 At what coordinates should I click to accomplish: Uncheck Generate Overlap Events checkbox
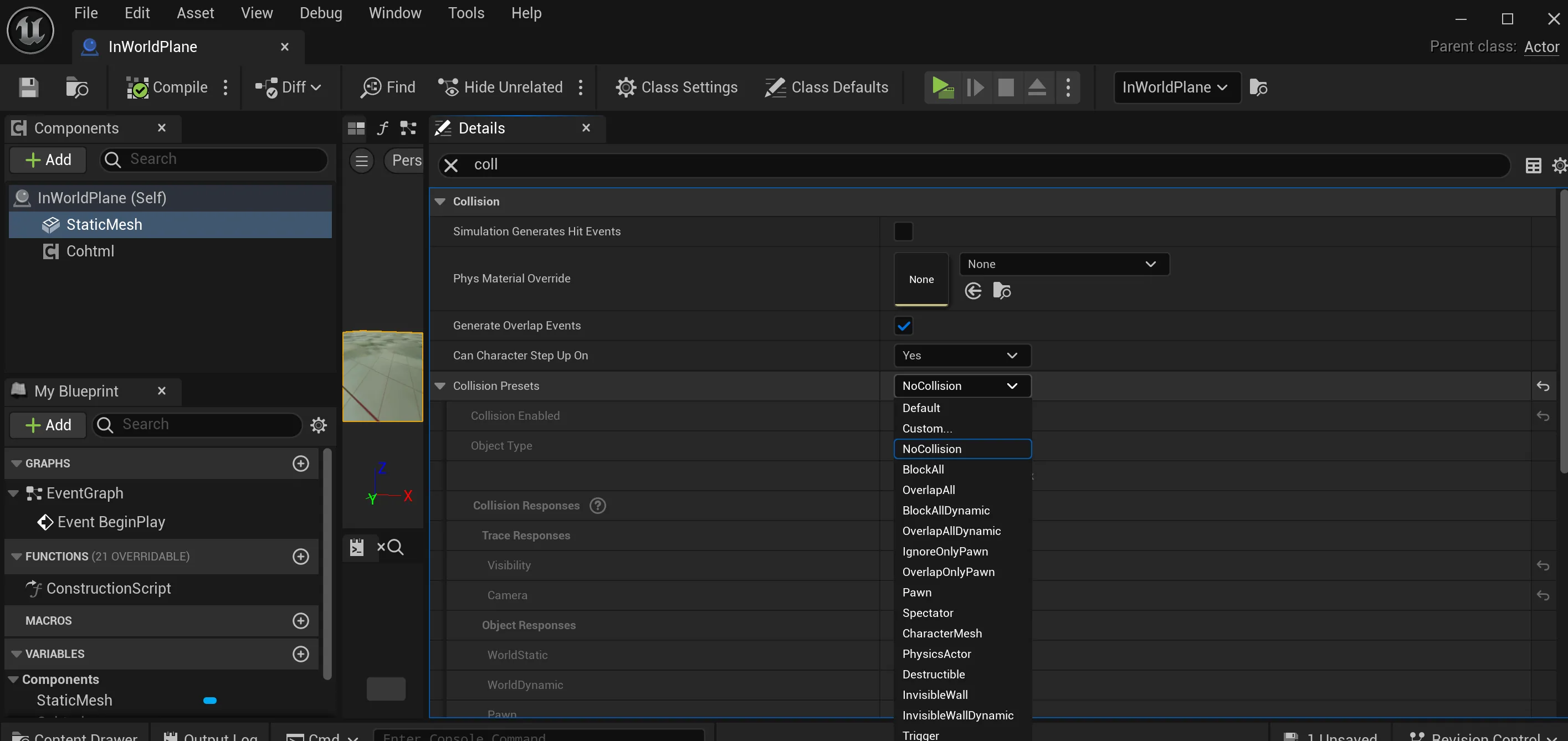903,326
